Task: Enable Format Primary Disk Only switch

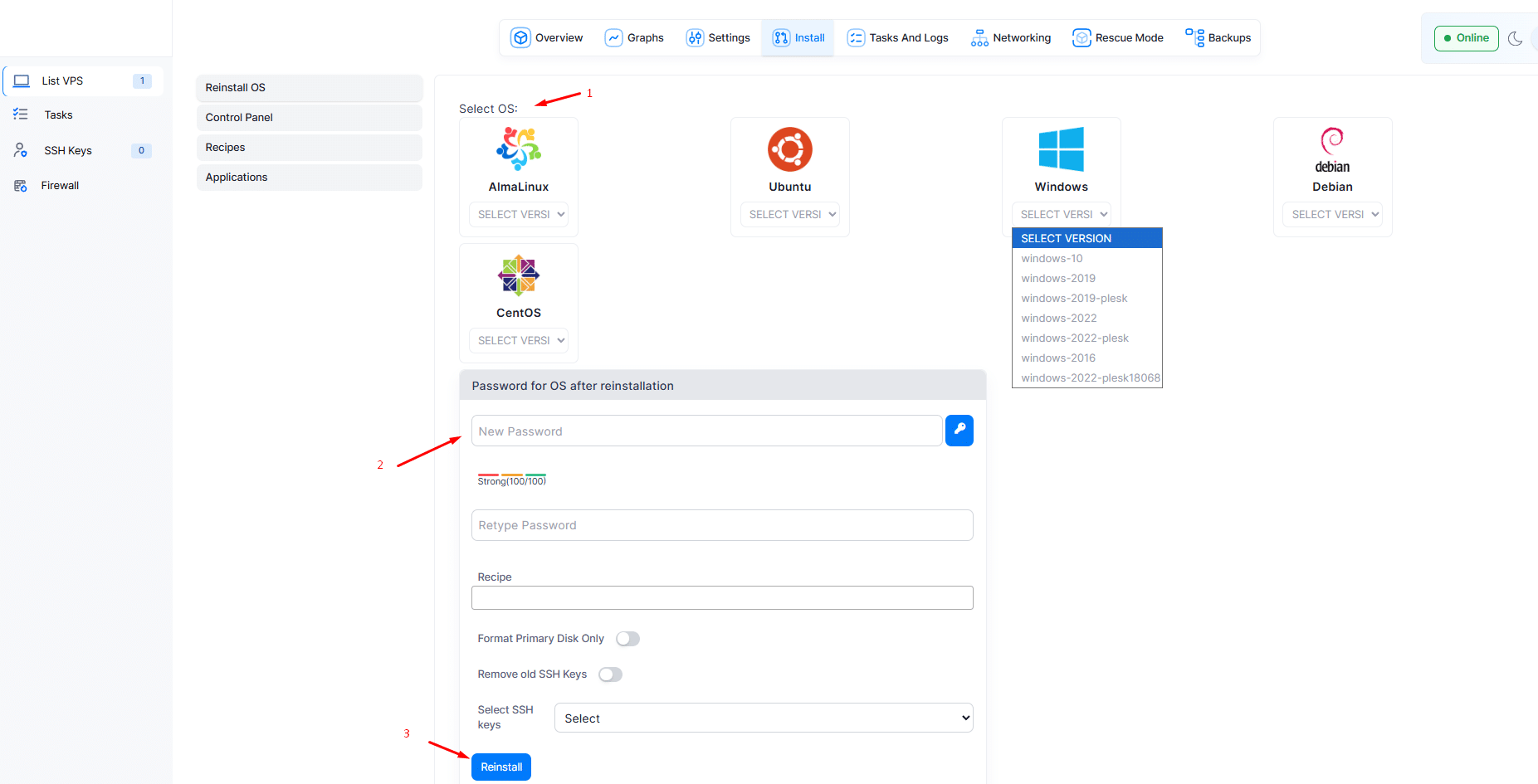Action: pos(627,639)
